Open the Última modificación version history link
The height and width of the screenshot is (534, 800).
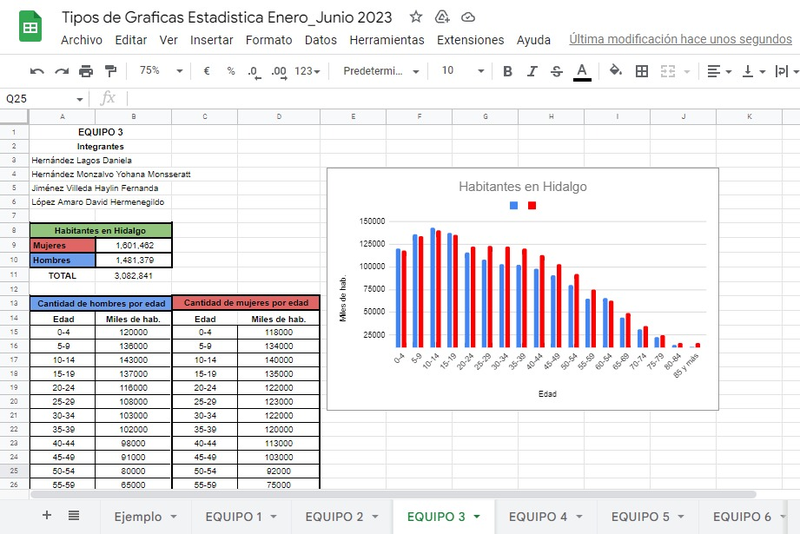click(x=680, y=39)
